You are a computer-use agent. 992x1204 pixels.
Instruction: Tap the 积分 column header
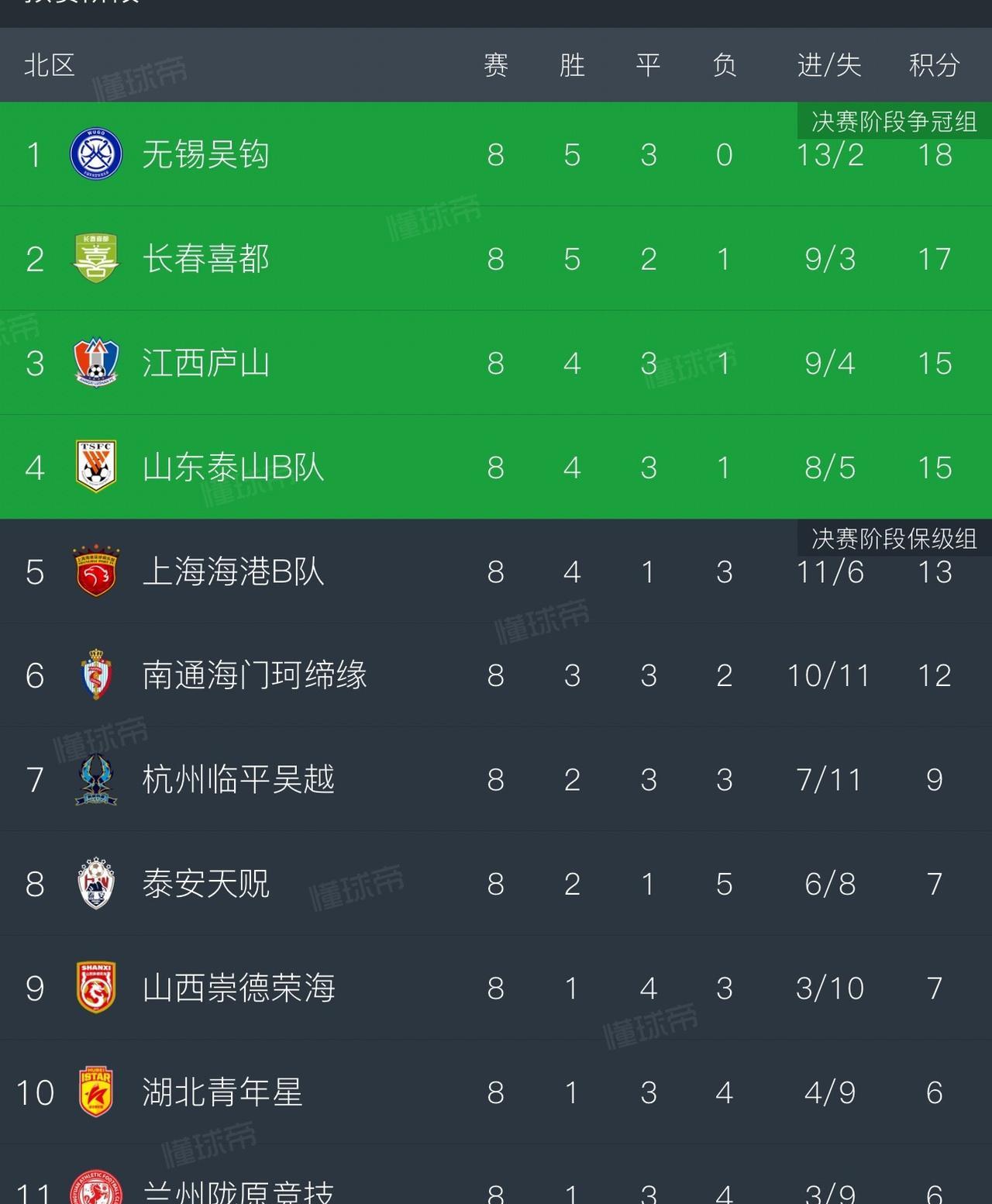935,65
